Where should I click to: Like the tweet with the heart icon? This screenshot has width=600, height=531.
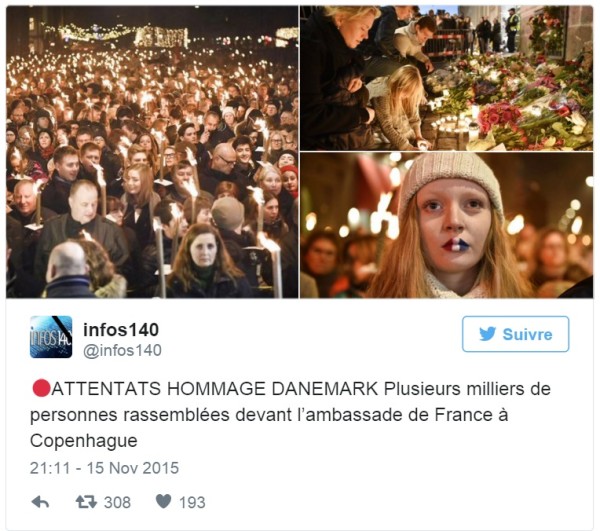click(x=164, y=501)
